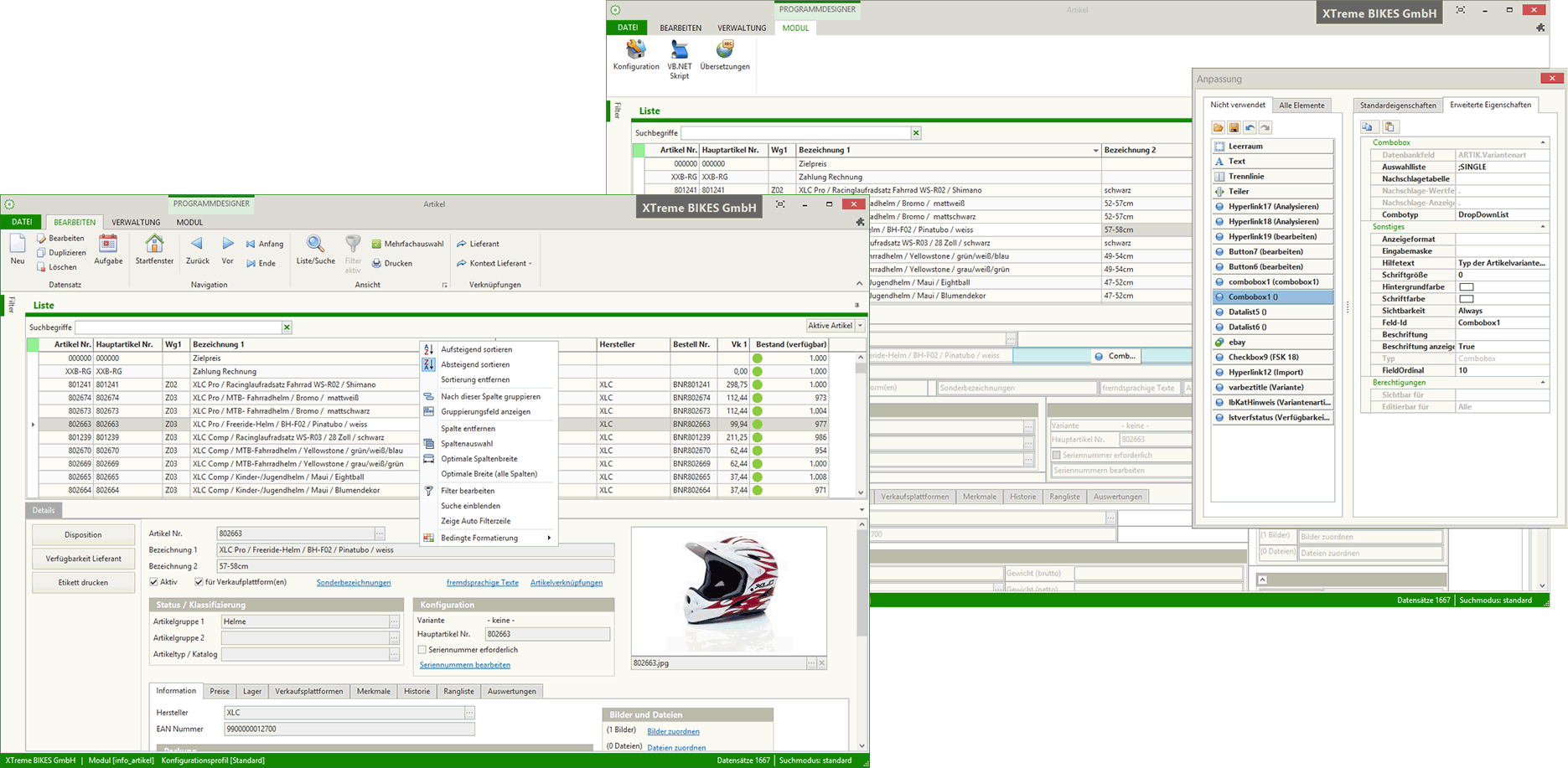Viewport: 1568px width, 768px height.
Task: Click in the EAN Nummer field
Action: coord(349,729)
